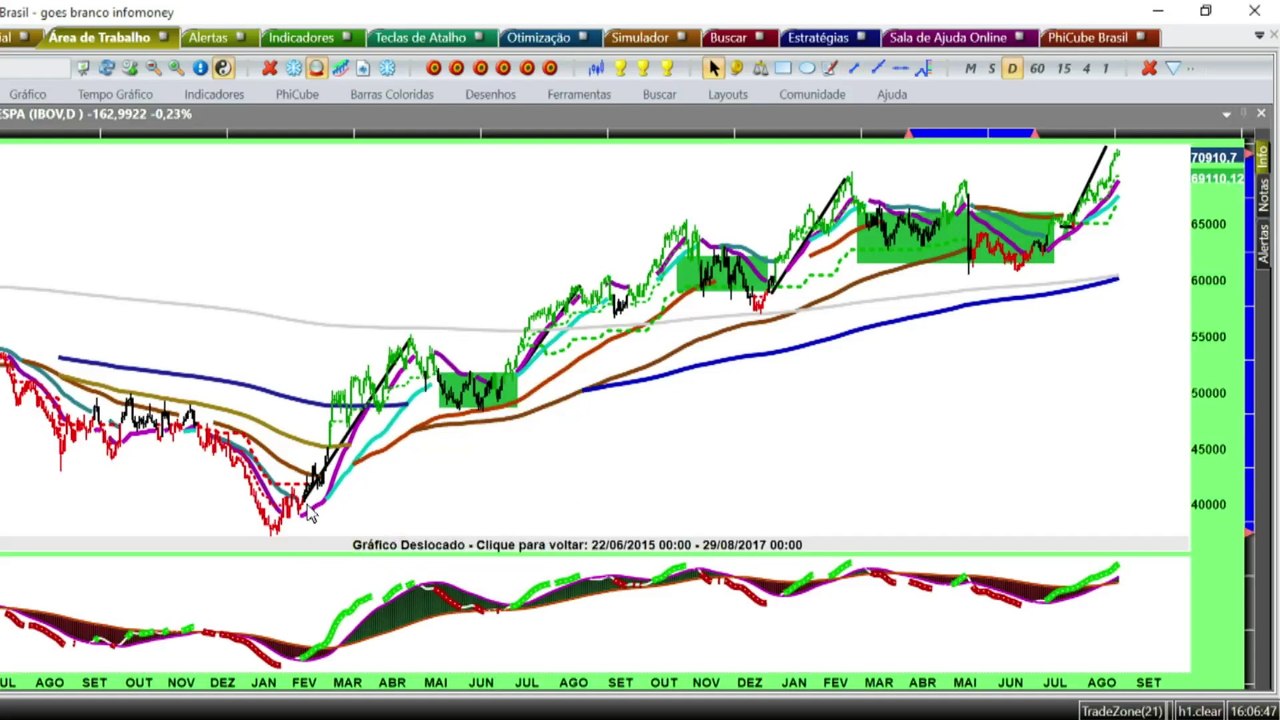Open the Layouts menu
This screenshot has height=720, width=1280.
[728, 94]
